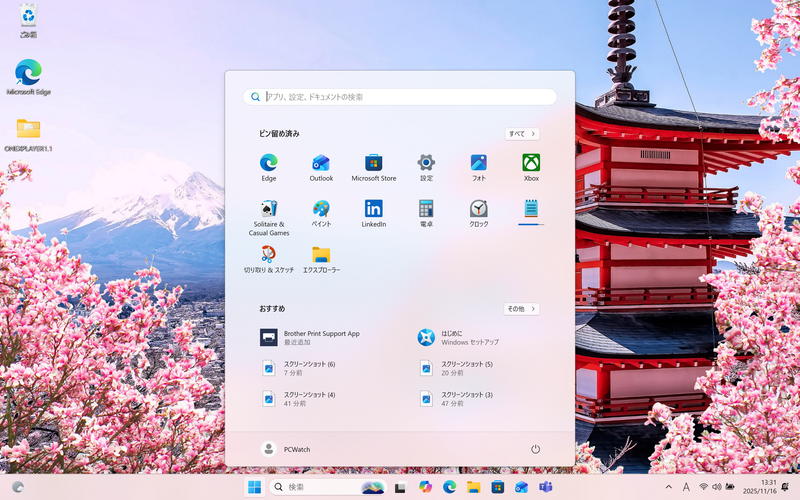Open Outlook from the taskbar
Image resolution: width=800 pixels, height=500 pixels.
point(521,487)
